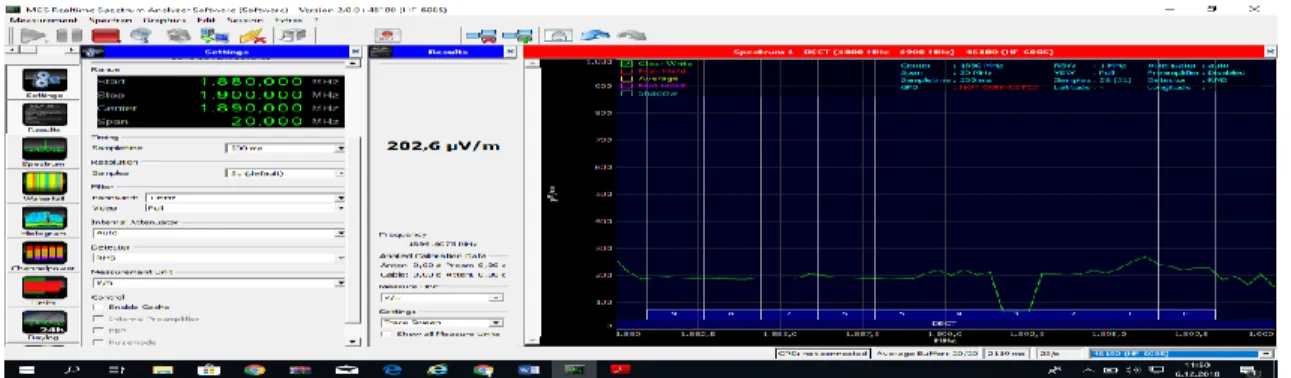Click the screenshot camera toolbar icon
1291x378 pixels.
click(557, 34)
